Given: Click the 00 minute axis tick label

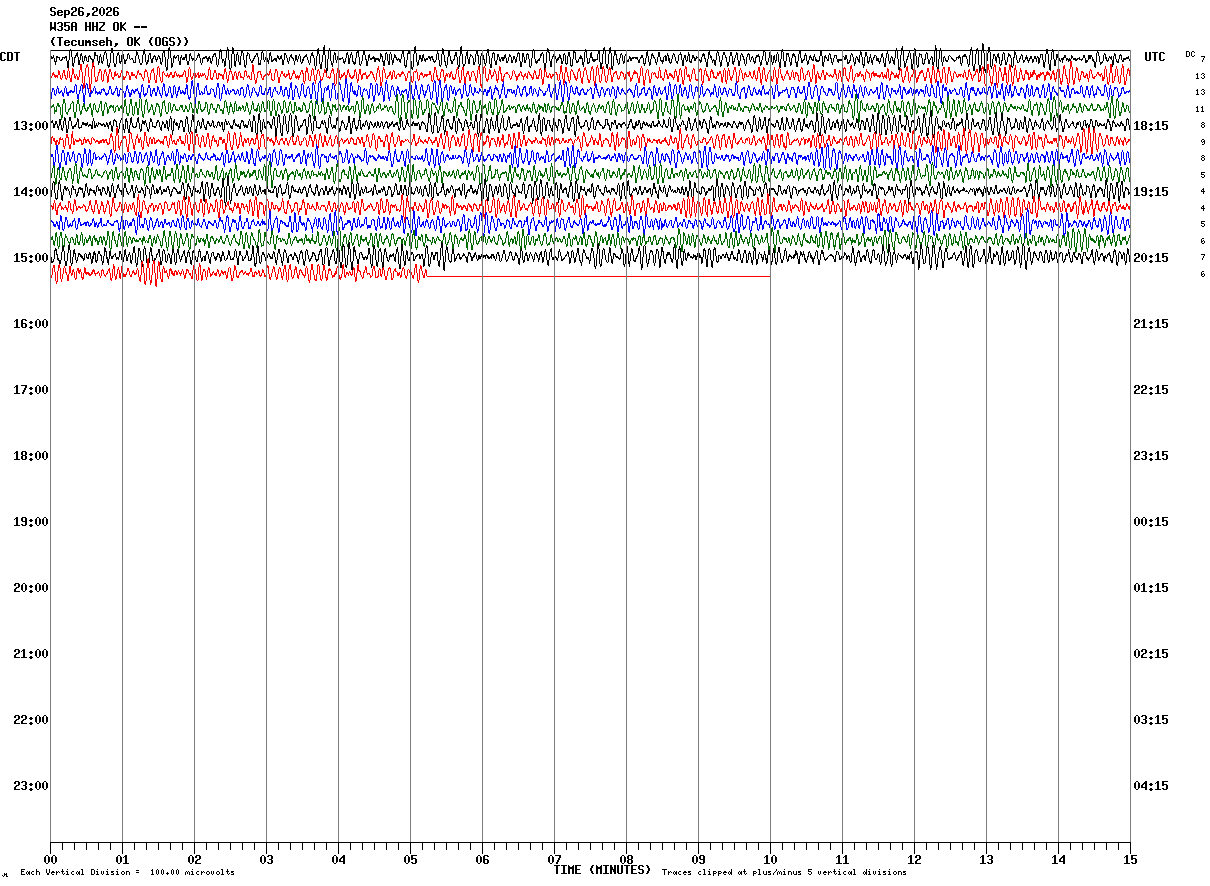Looking at the screenshot, I should tap(50, 859).
